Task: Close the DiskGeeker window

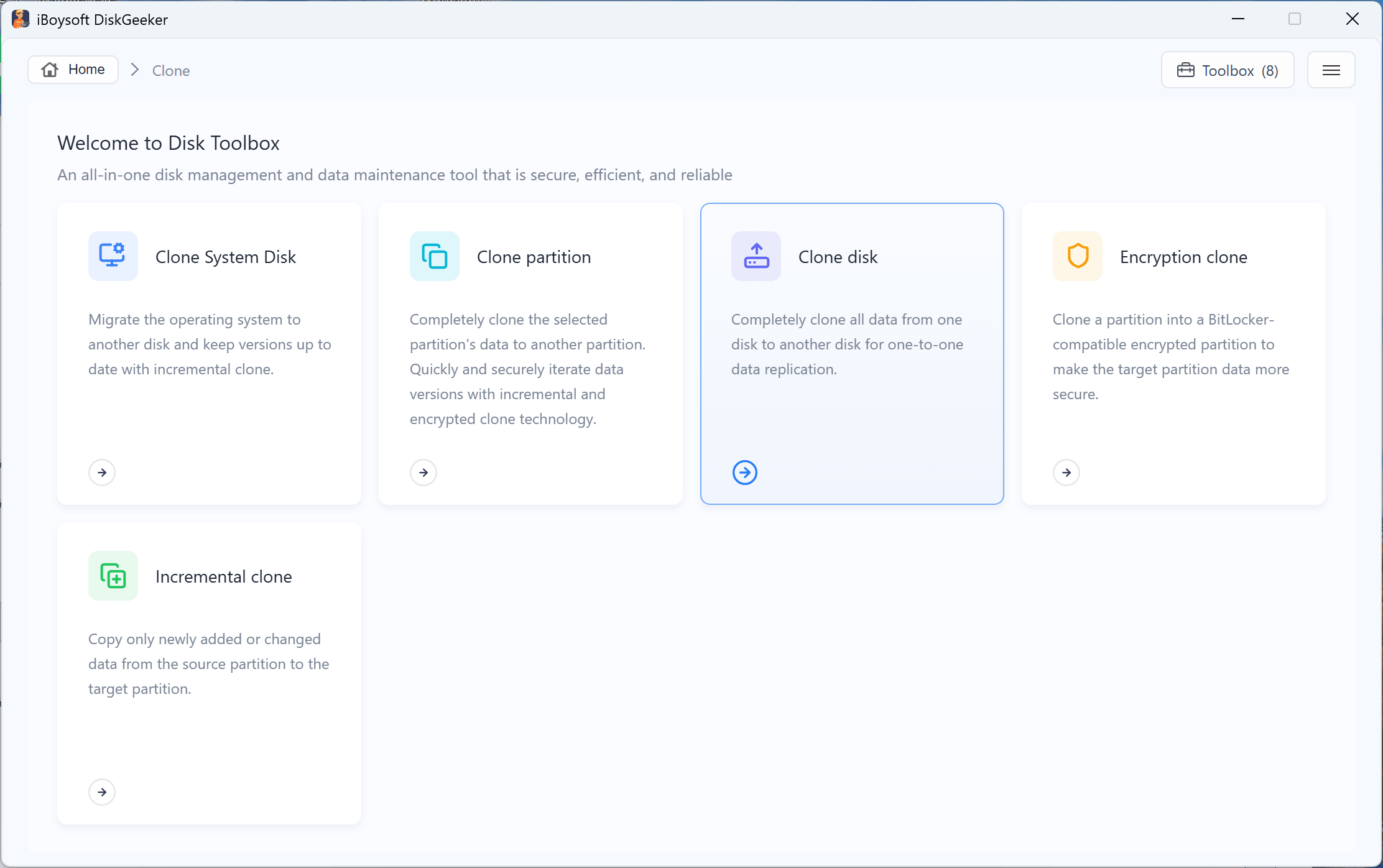Action: click(x=1352, y=19)
